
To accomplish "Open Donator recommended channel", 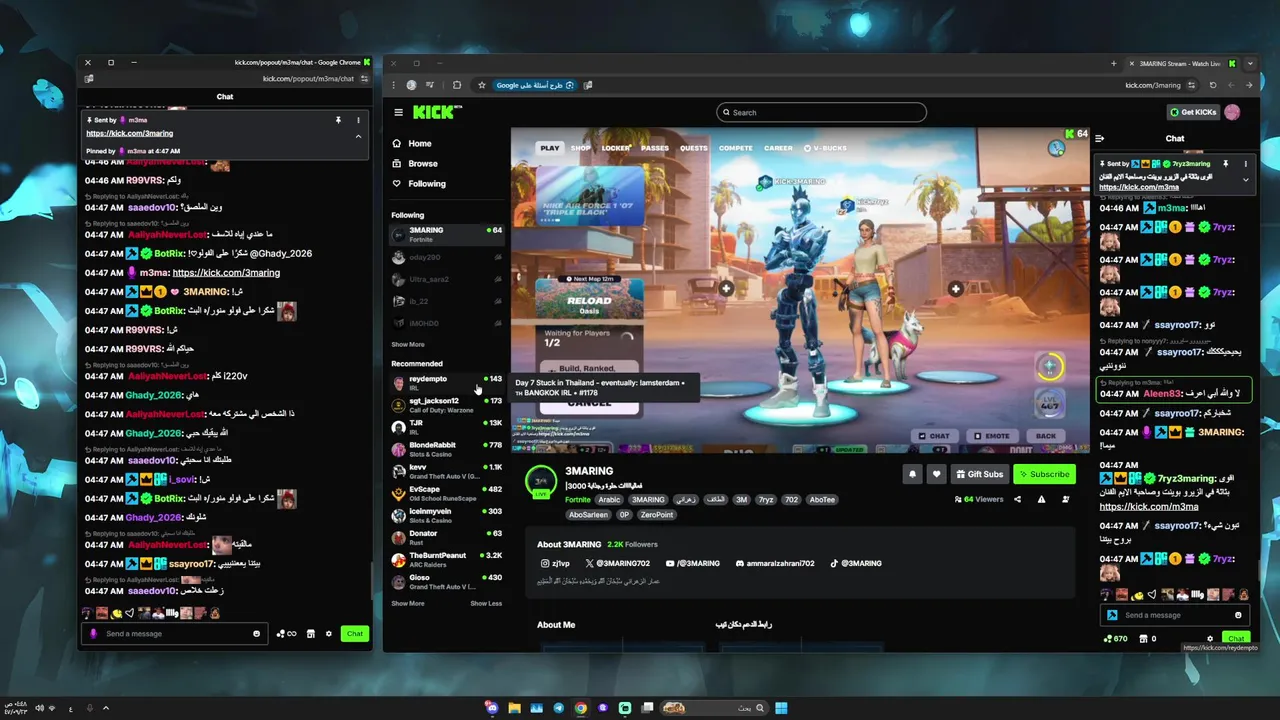I will (446, 537).
